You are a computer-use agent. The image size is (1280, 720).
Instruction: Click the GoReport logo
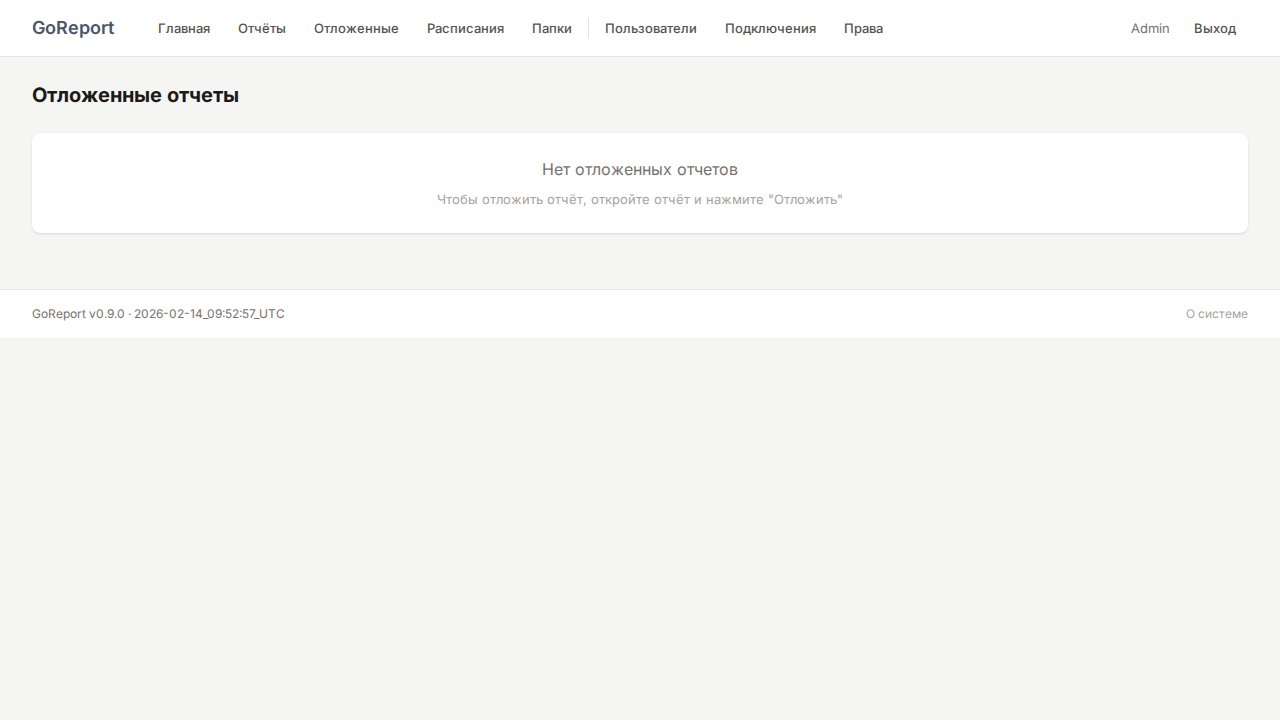pos(73,28)
